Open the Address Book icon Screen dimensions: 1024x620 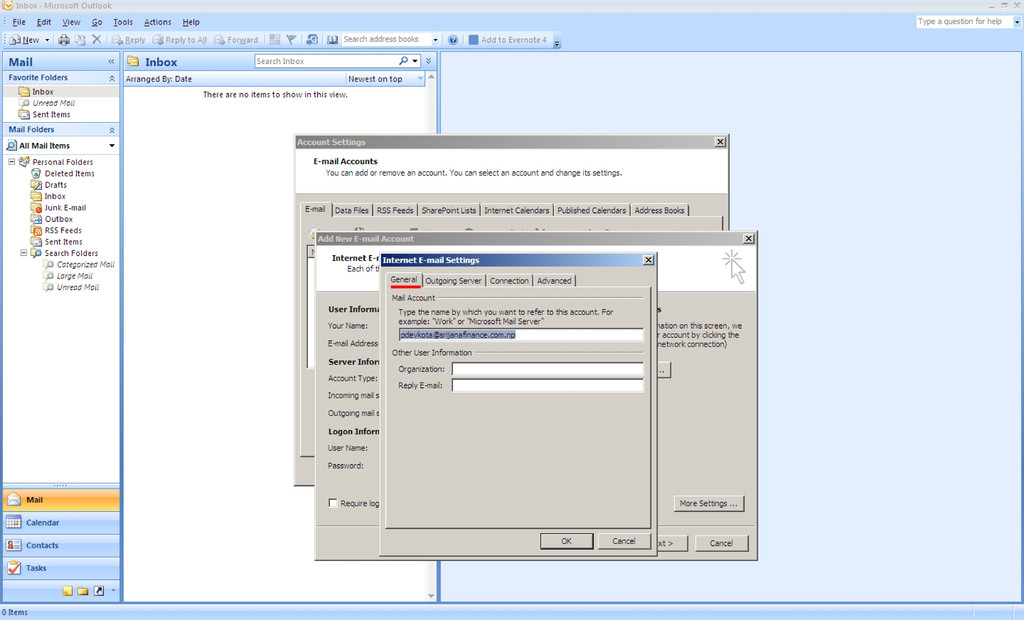(332, 40)
